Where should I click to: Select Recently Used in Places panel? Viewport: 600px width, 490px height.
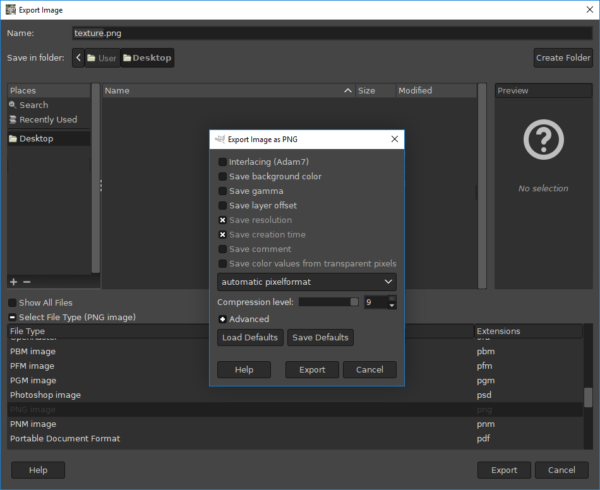click(x=49, y=120)
